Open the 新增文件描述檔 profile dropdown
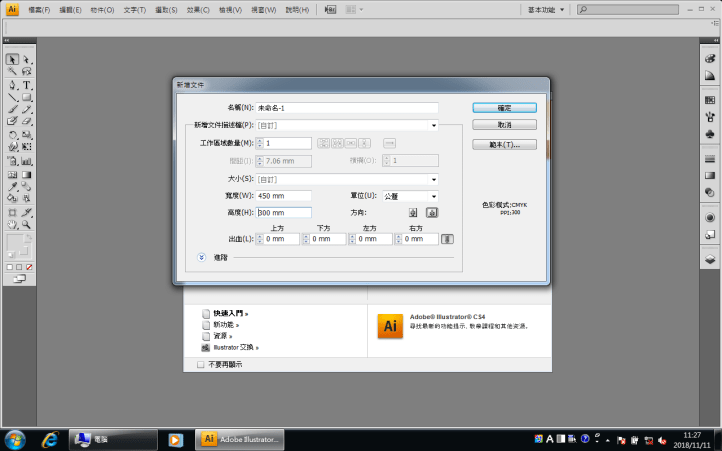Viewport: 722px width, 451px height. point(347,125)
